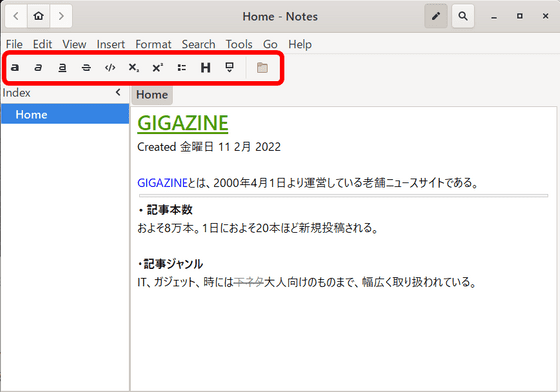Open the View menu
Screen dimensions: 560x392
(x=74, y=44)
